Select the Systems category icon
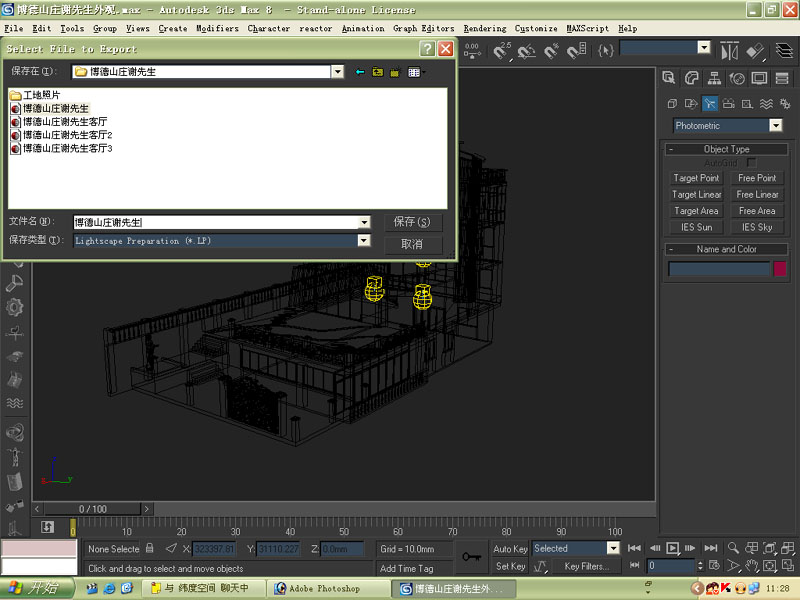The width and height of the screenshot is (800, 600). pos(785,104)
